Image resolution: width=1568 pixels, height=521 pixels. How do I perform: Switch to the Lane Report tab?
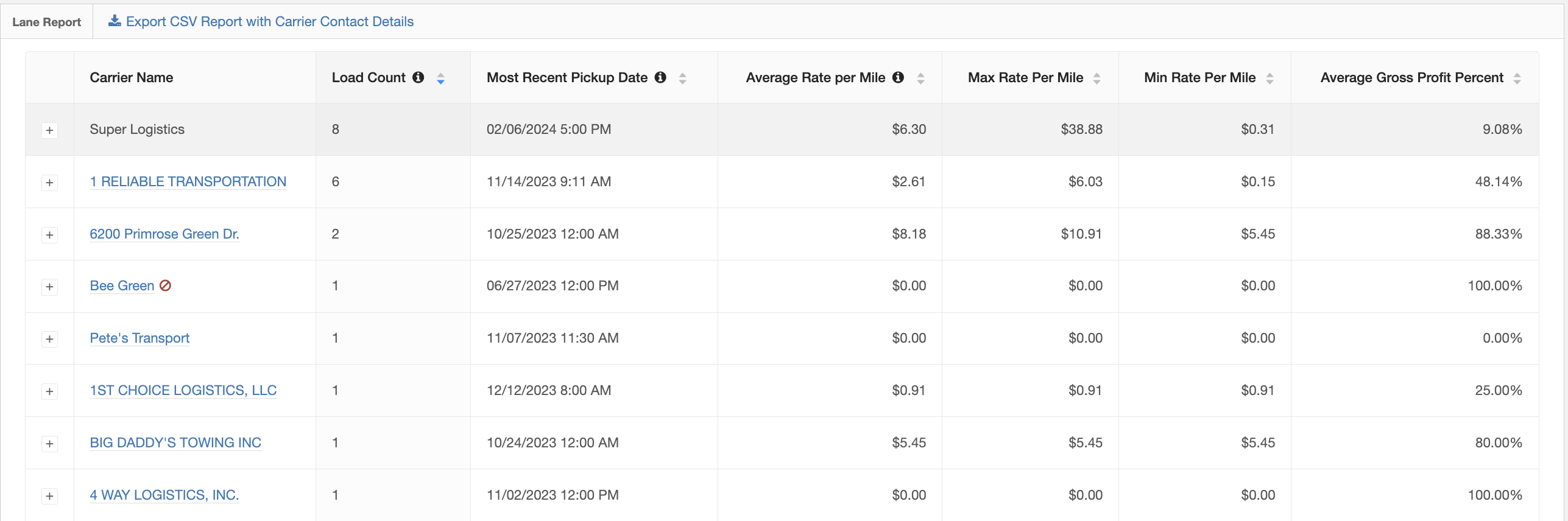tap(46, 22)
